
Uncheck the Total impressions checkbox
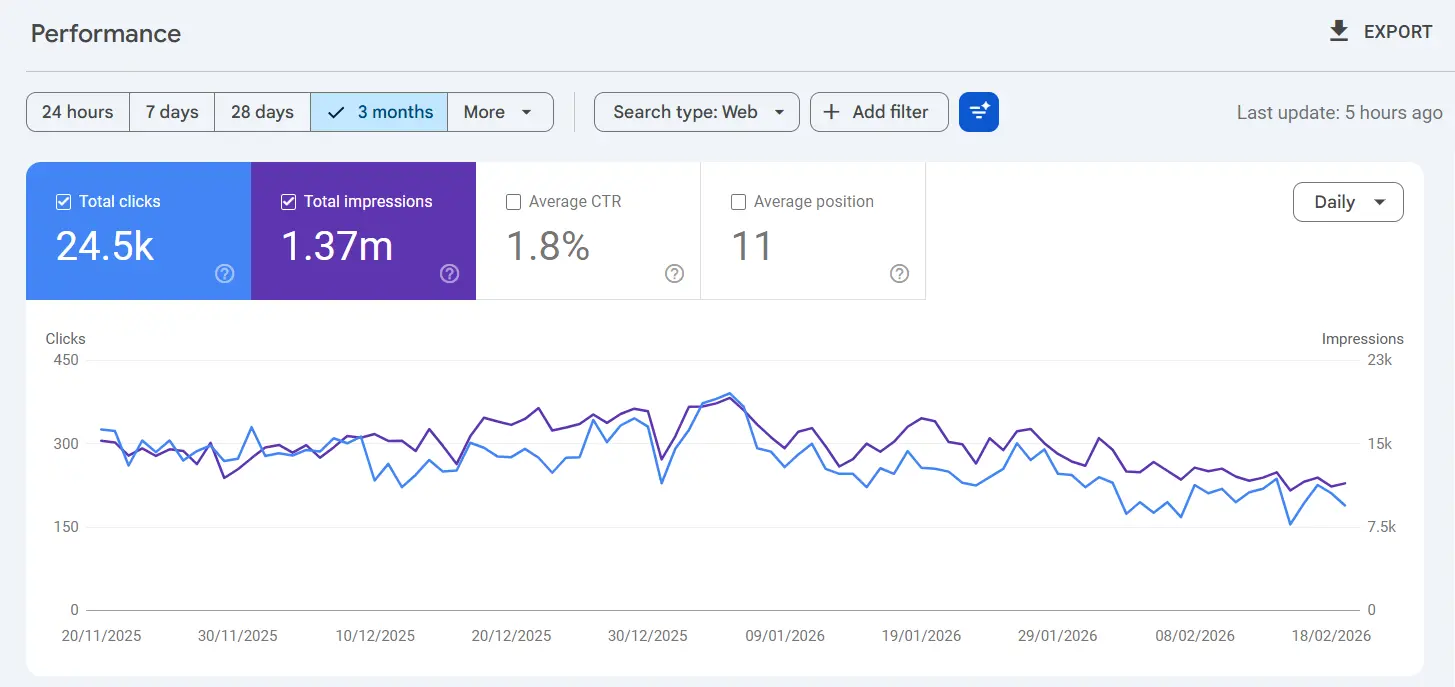287,201
